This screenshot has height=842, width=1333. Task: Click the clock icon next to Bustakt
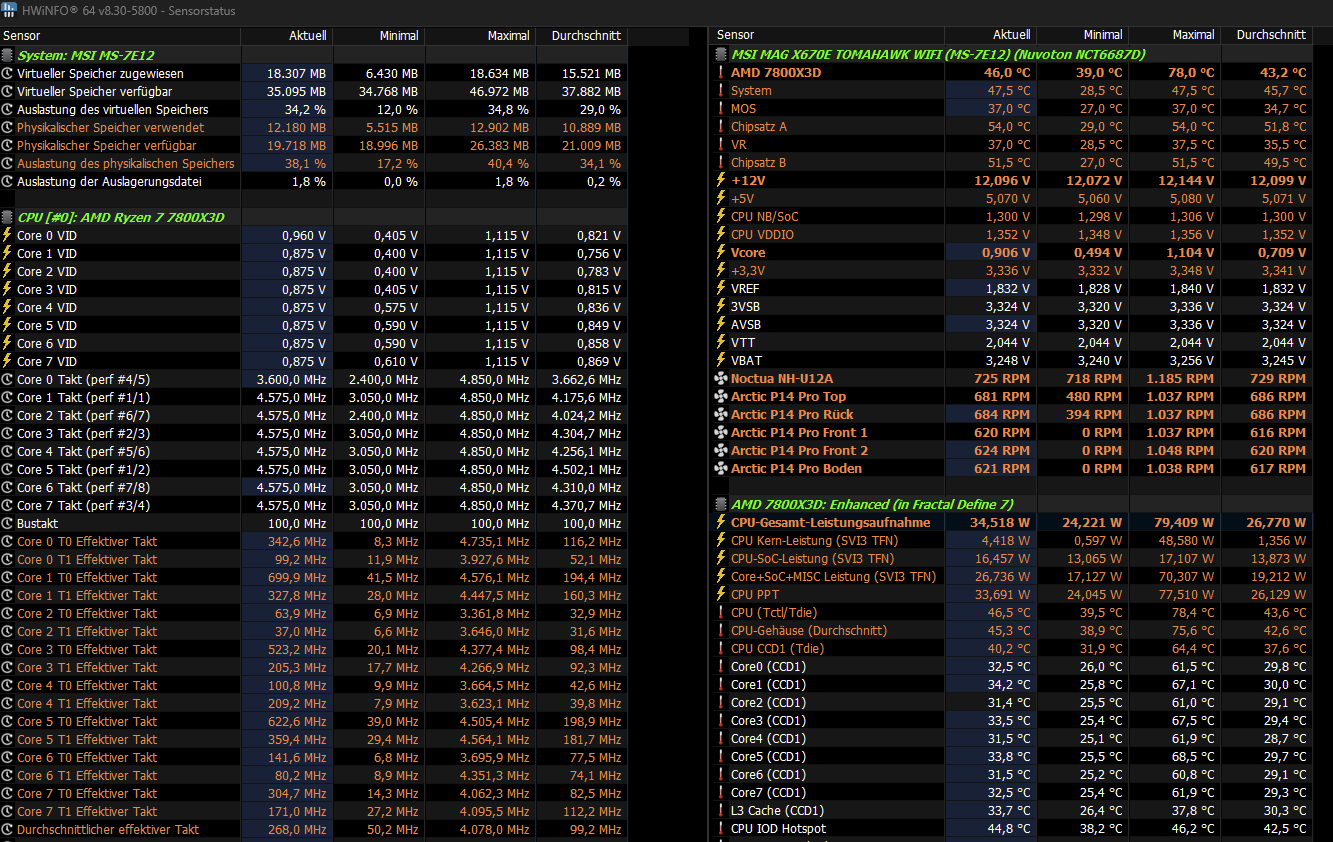pos(8,524)
